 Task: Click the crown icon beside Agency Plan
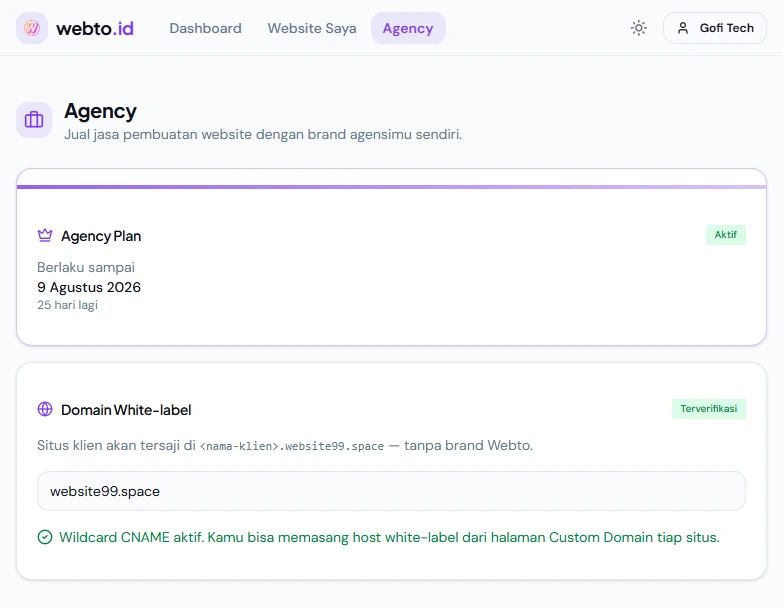point(45,235)
